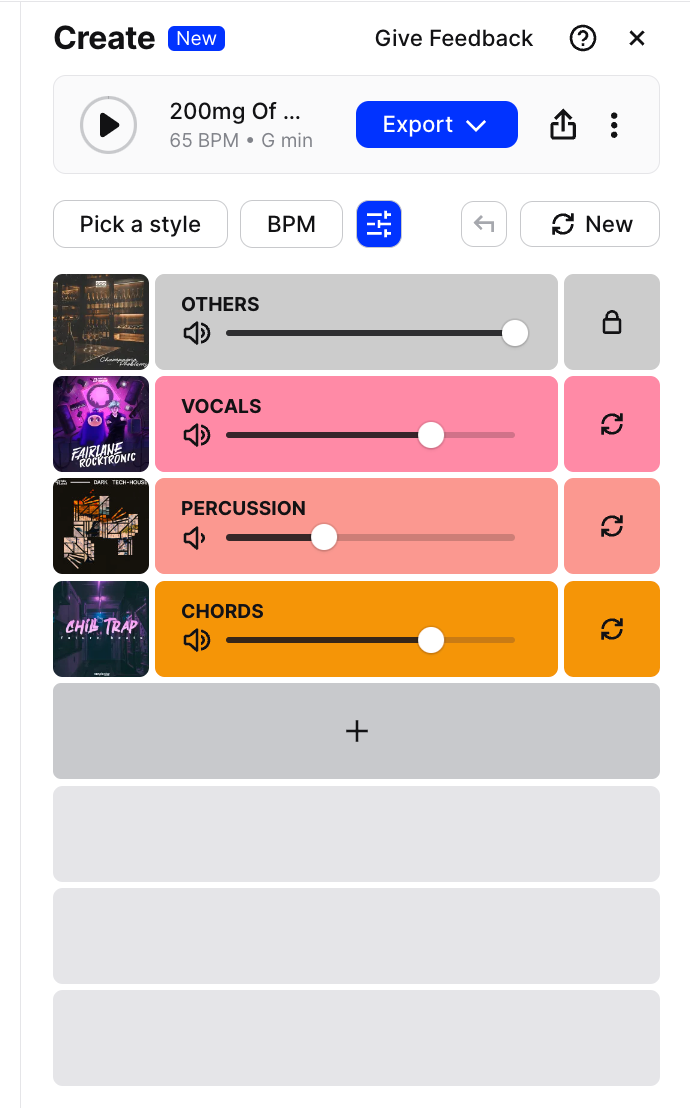Viewport: 690px width, 1108px height.
Task: Open the BPM selector
Action: coord(291,224)
